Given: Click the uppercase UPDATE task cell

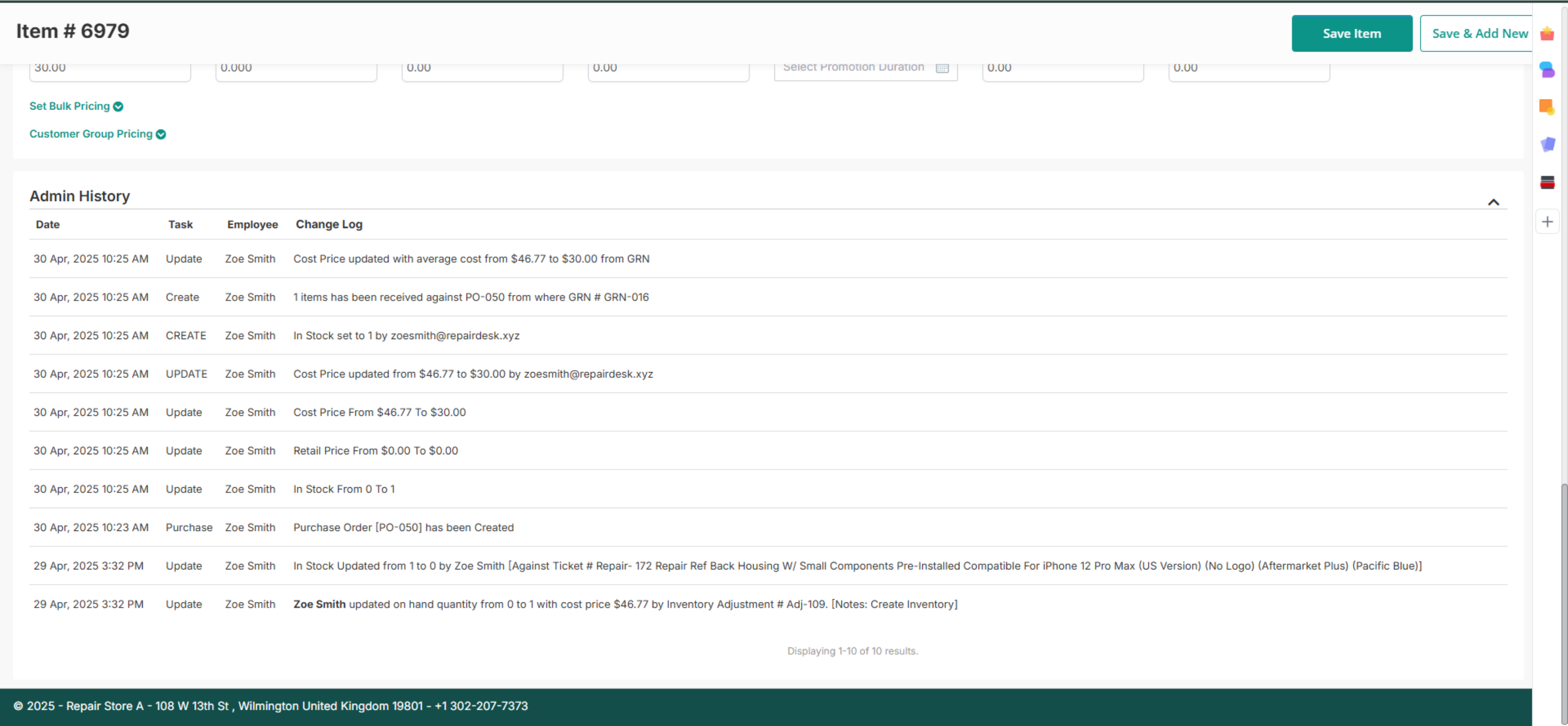Looking at the screenshot, I should coord(186,373).
